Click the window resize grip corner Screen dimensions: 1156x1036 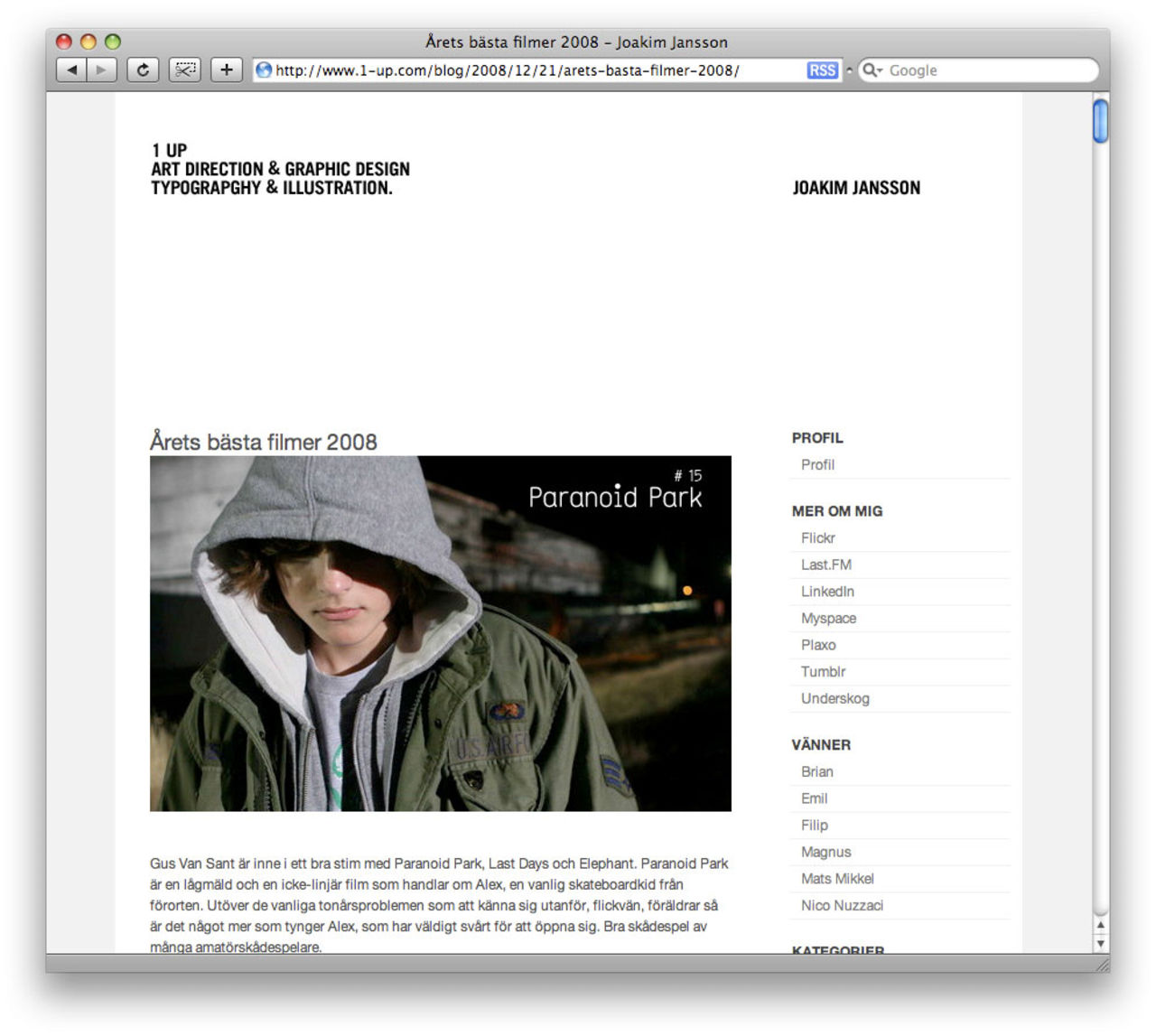(1101, 963)
